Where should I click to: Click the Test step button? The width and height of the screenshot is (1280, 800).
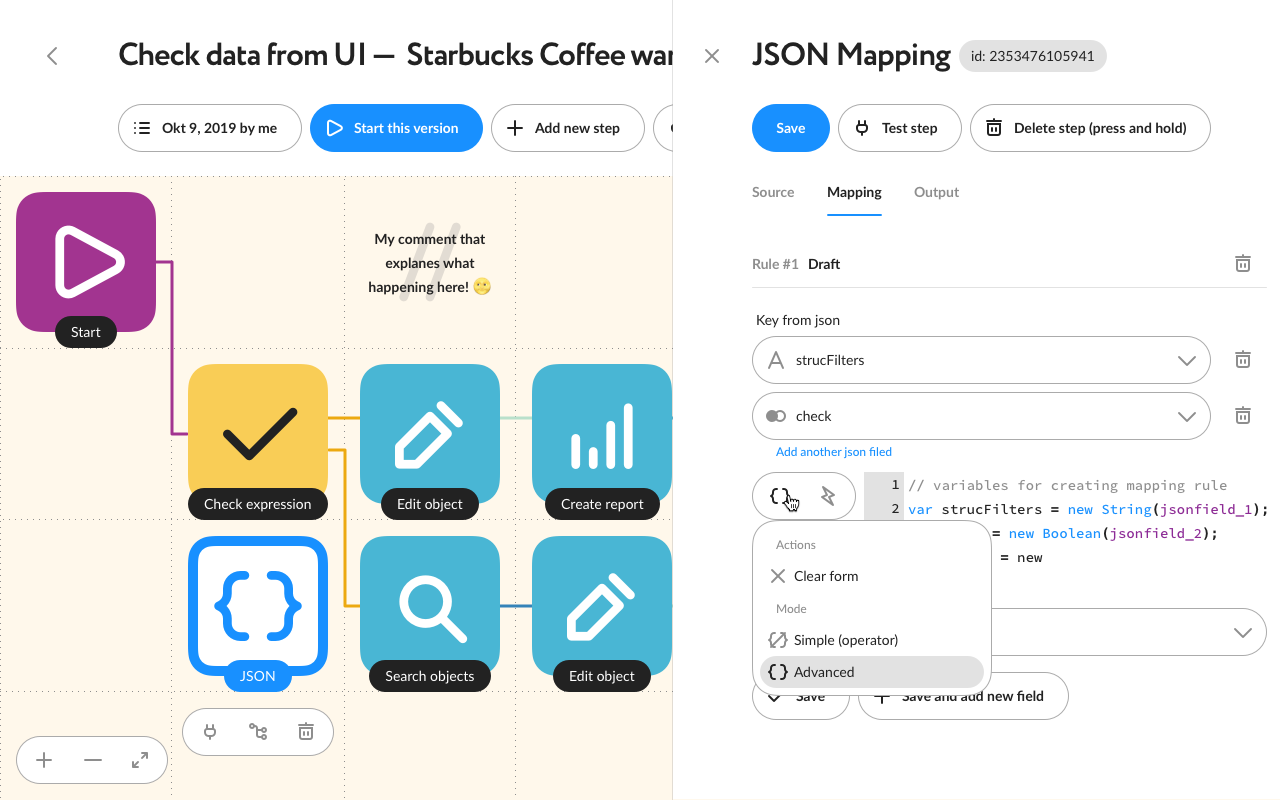point(900,128)
